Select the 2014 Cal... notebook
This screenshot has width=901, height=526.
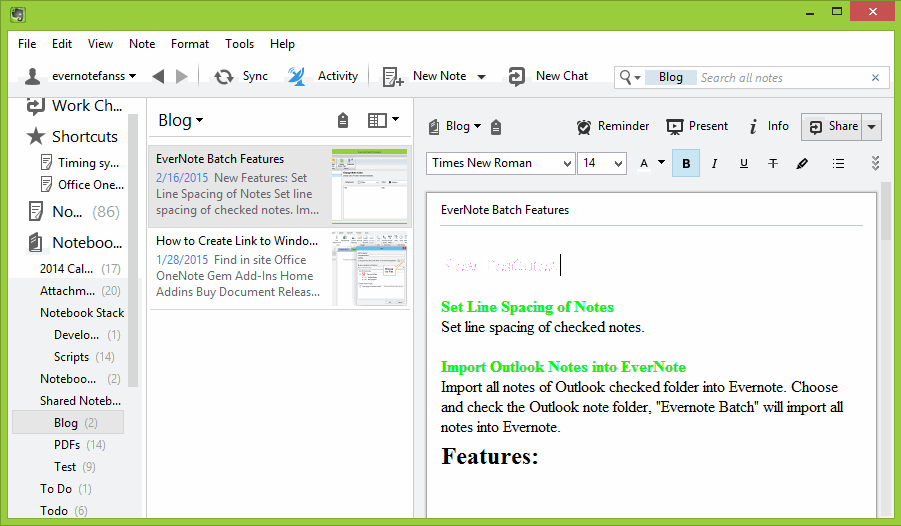pos(80,268)
